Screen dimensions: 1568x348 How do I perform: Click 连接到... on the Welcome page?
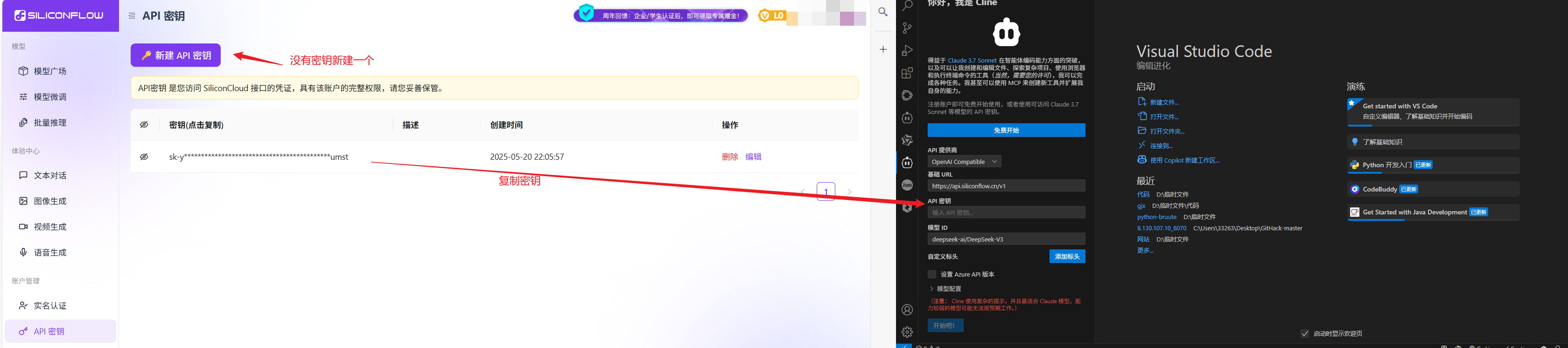pyautogui.click(x=1155, y=146)
